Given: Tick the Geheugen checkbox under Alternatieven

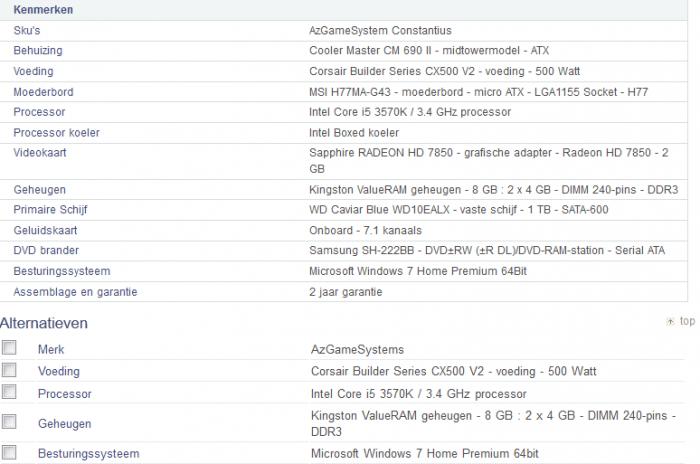Looking at the screenshot, I should [9, 422].
